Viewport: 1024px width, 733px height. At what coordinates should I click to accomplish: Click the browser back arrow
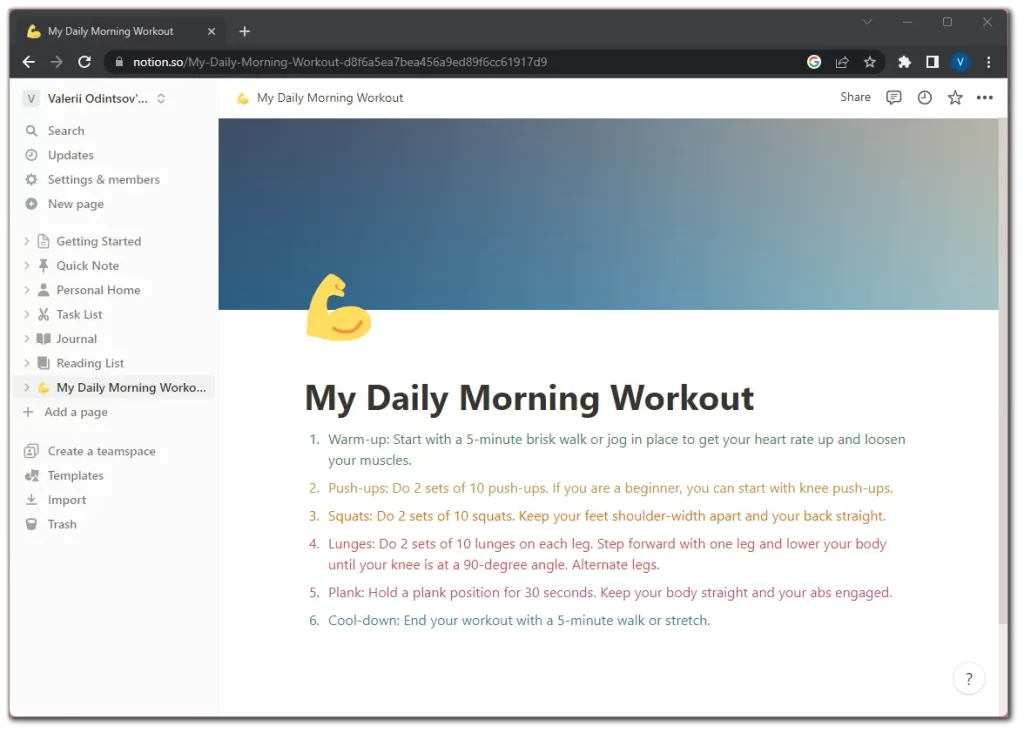click(x=29, y=62)
